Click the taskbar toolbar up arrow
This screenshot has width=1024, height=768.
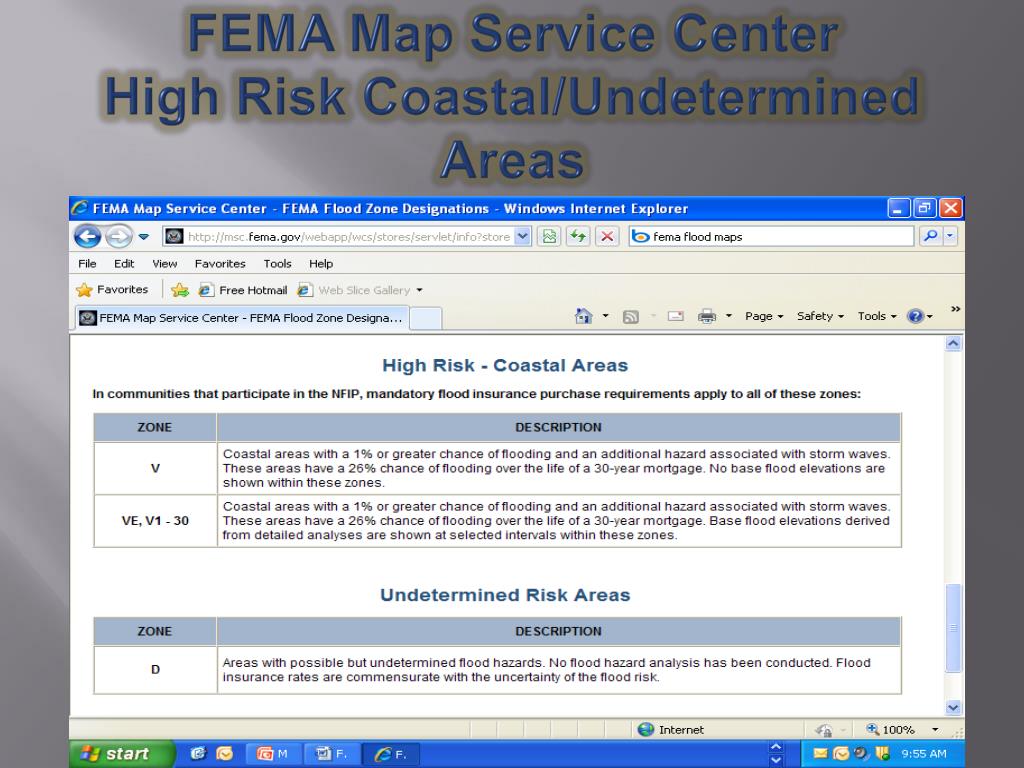pyautogui.click(x=776, y=747)
